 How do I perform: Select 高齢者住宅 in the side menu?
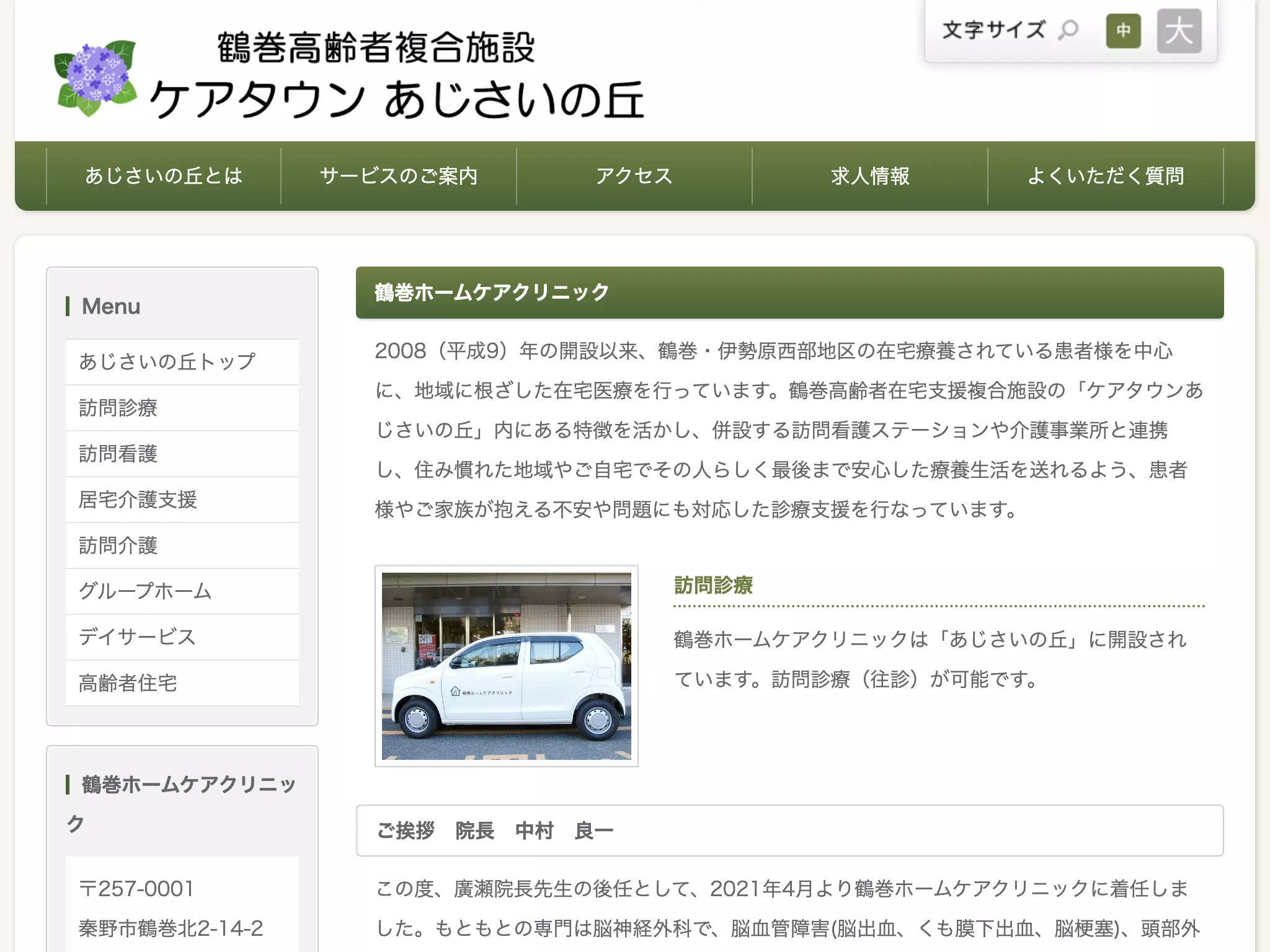click(182, 683)
